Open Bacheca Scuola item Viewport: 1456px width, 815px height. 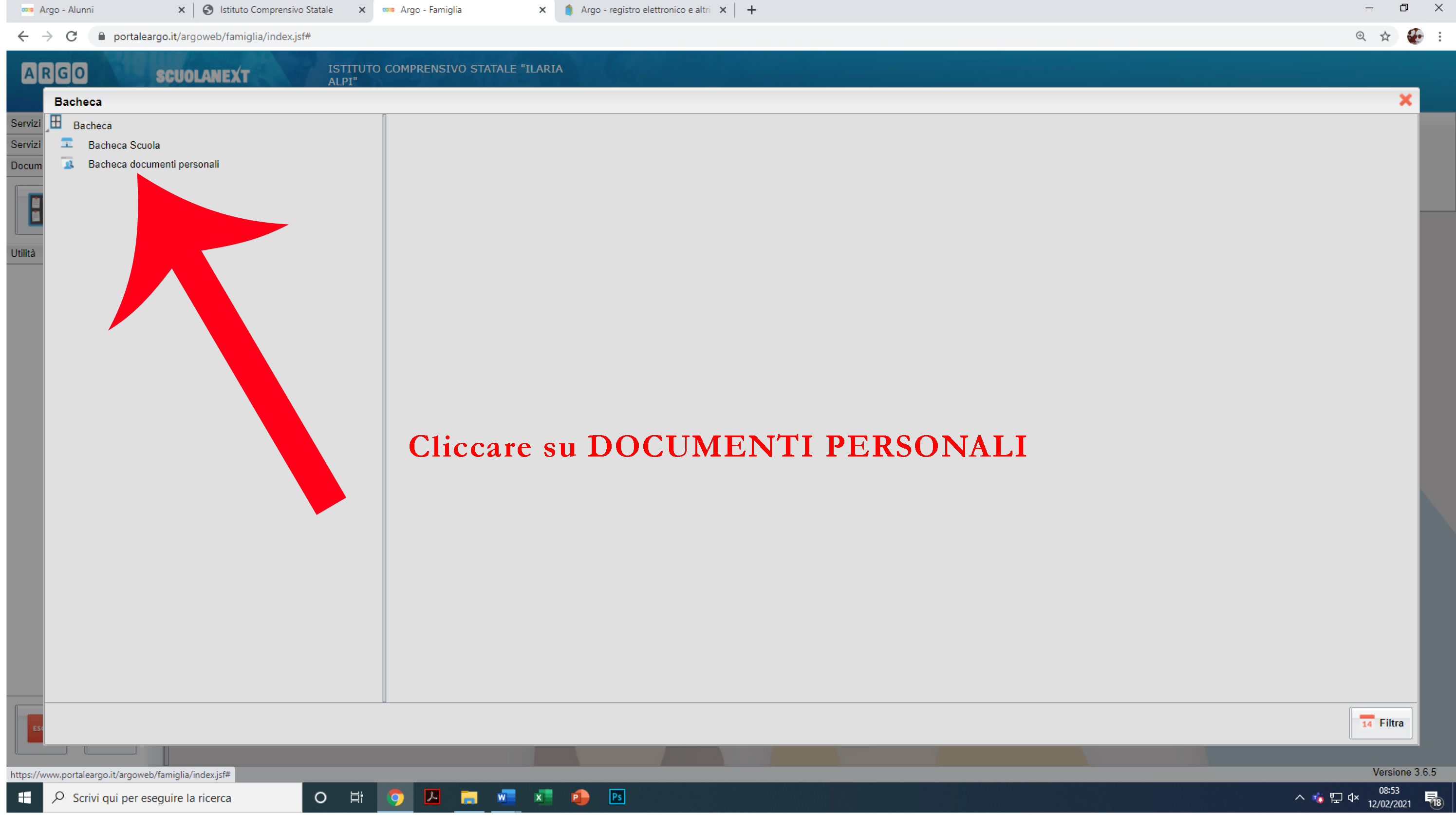(x=124, y=145)
